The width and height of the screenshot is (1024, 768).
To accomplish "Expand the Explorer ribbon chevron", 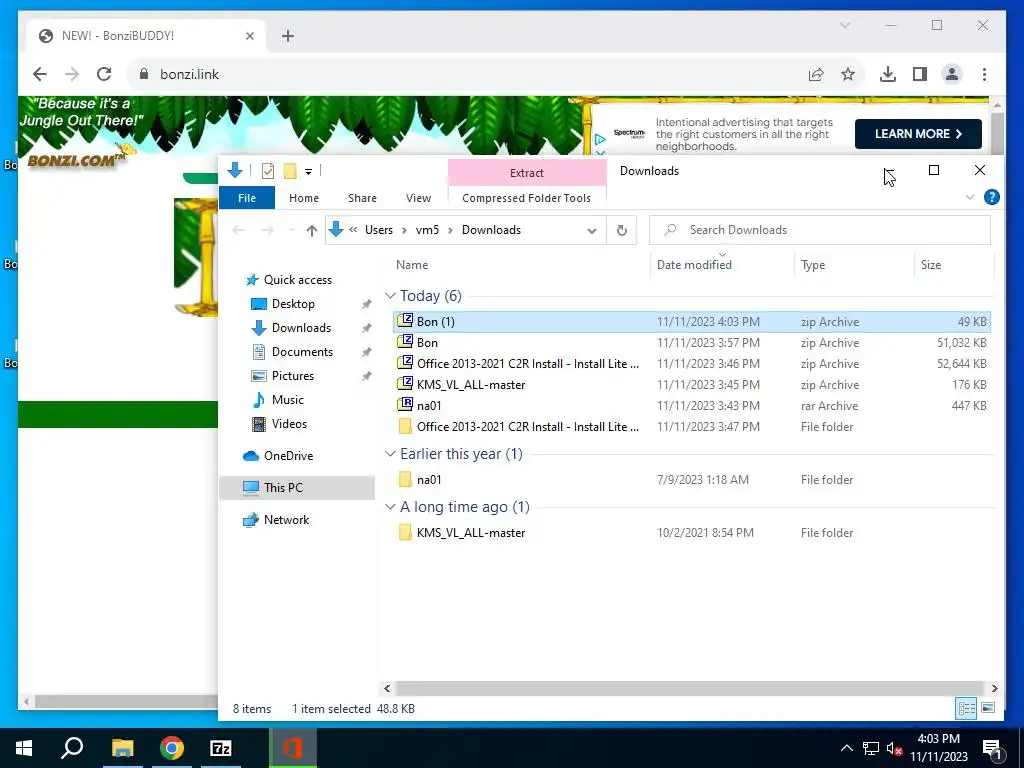I will (970, 197).
